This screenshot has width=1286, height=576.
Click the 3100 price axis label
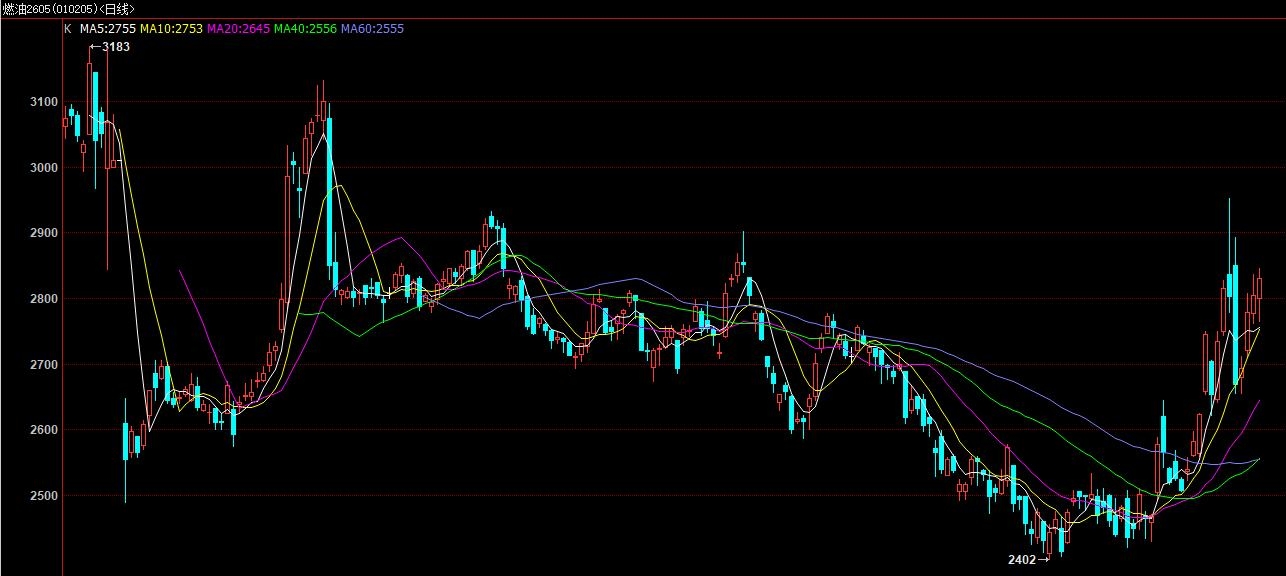tap(44, 102)
